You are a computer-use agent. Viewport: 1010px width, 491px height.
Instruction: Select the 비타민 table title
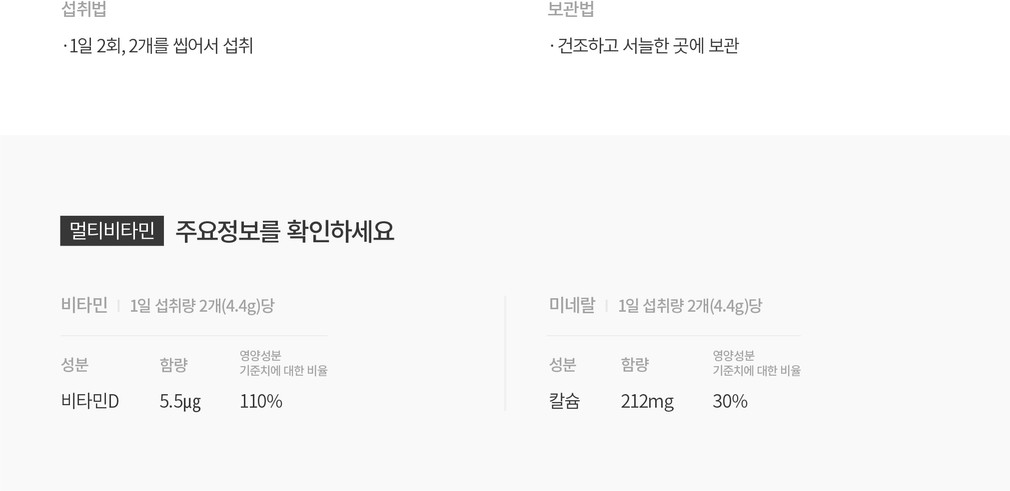84,305
